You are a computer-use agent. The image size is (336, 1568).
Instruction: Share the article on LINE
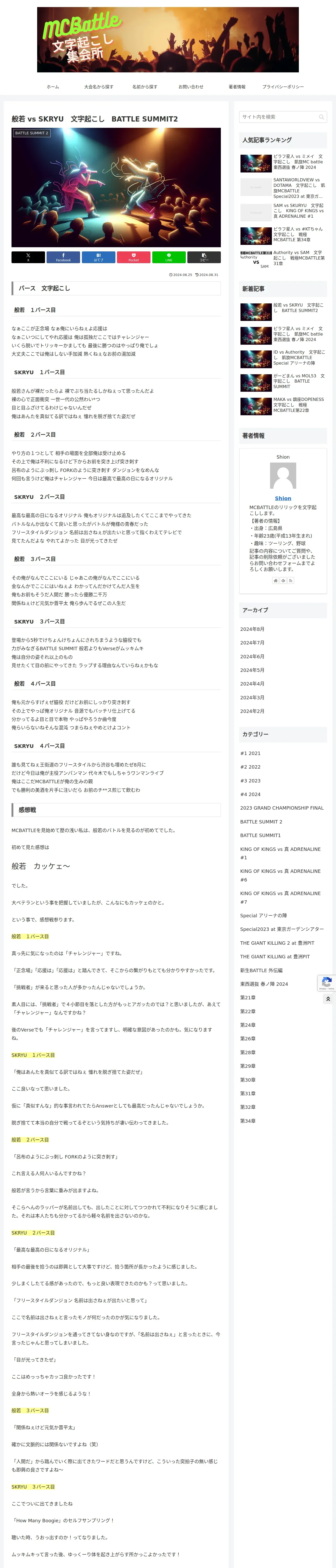[169, 257]
